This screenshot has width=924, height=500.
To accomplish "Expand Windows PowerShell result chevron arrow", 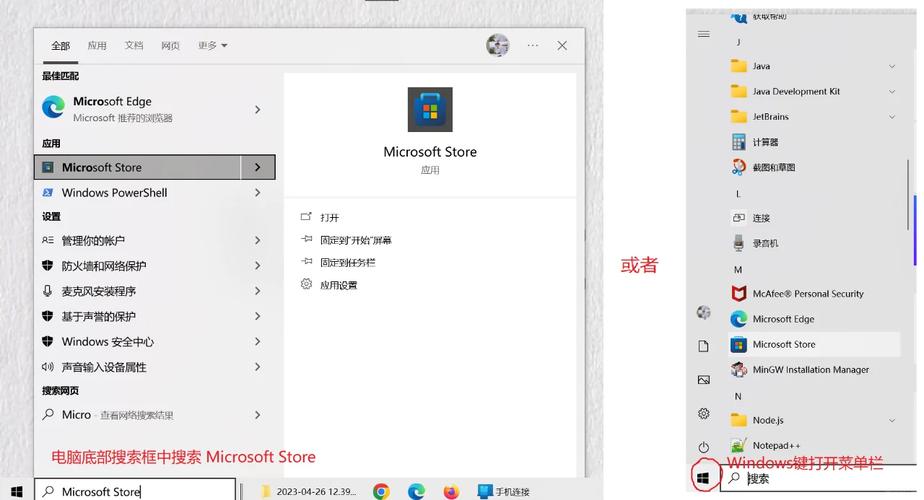I will [x=258, y=193].
